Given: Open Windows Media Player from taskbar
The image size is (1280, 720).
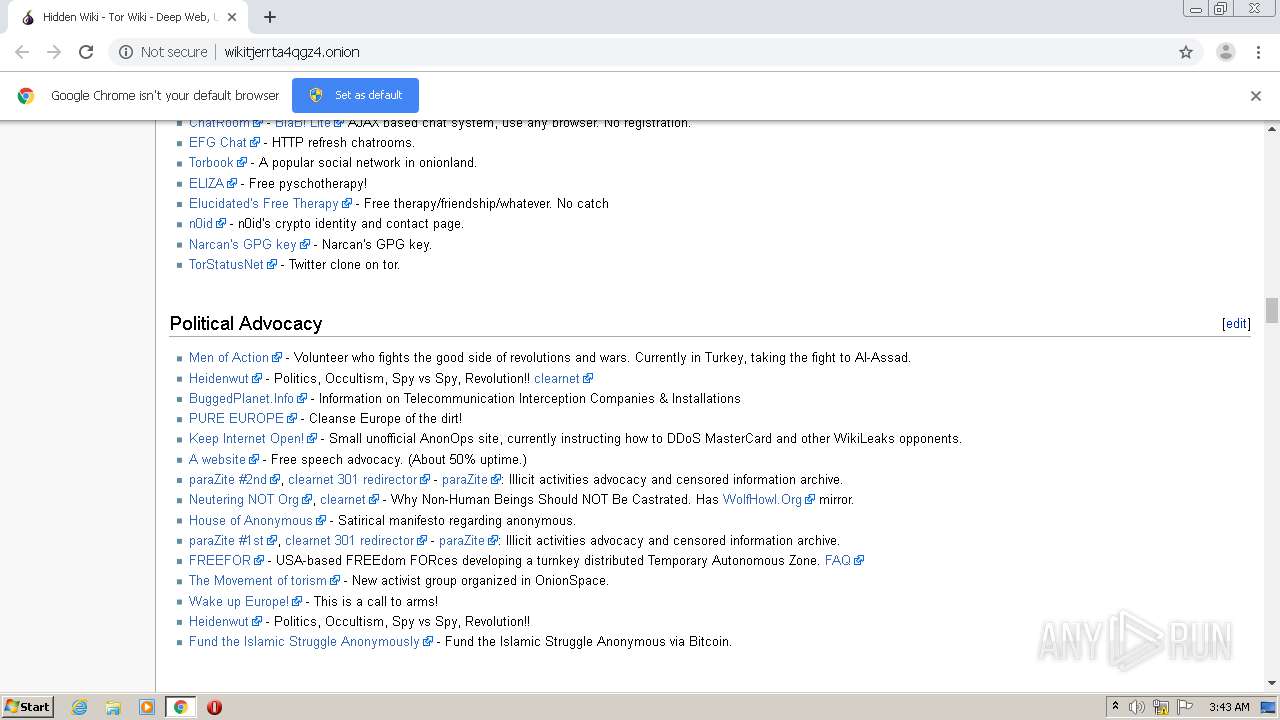Looking at the screenshot, I should tap(147, 707).
